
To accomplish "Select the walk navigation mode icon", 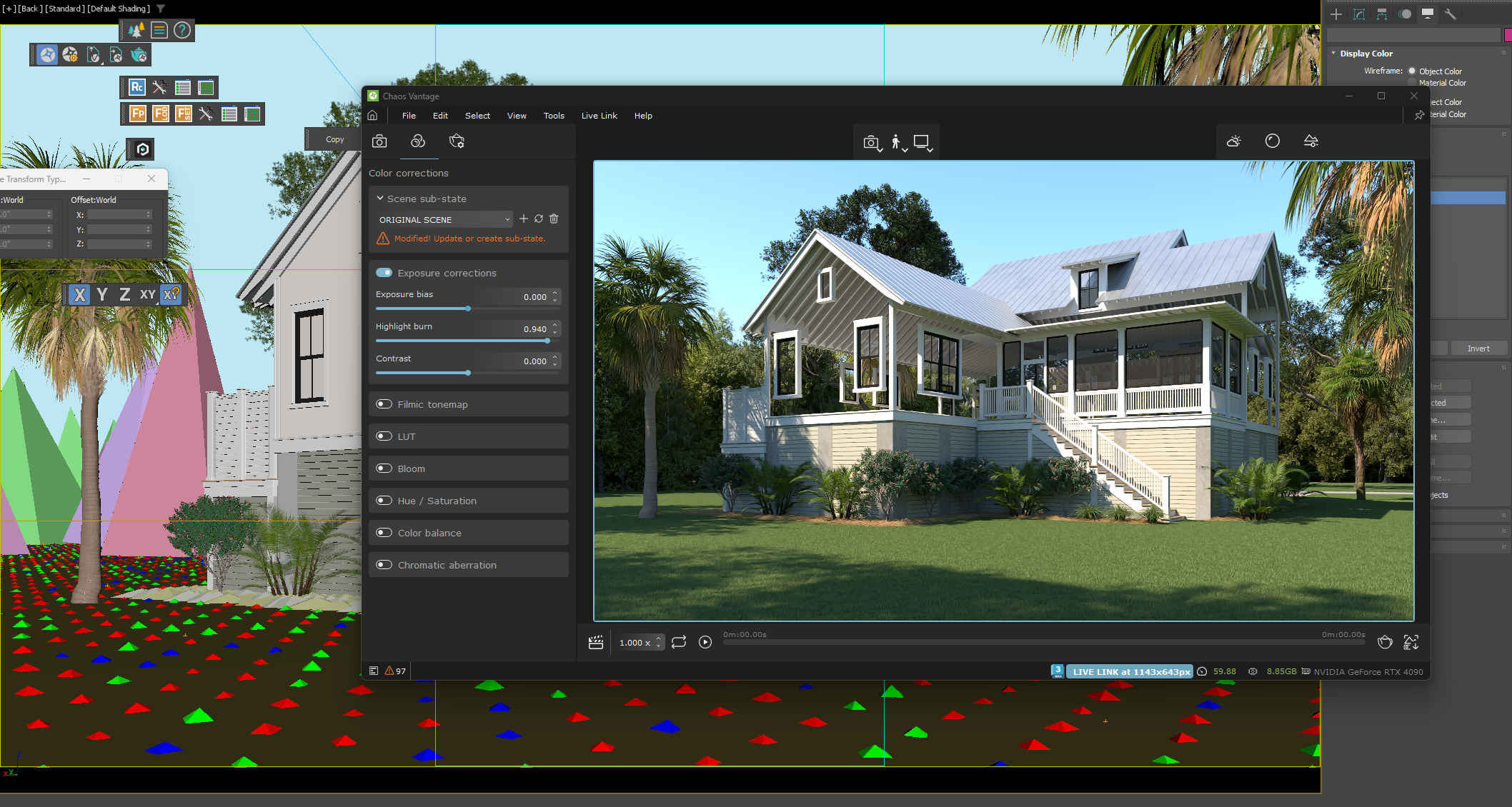I will pyautogui.click(x=895, y=142).
